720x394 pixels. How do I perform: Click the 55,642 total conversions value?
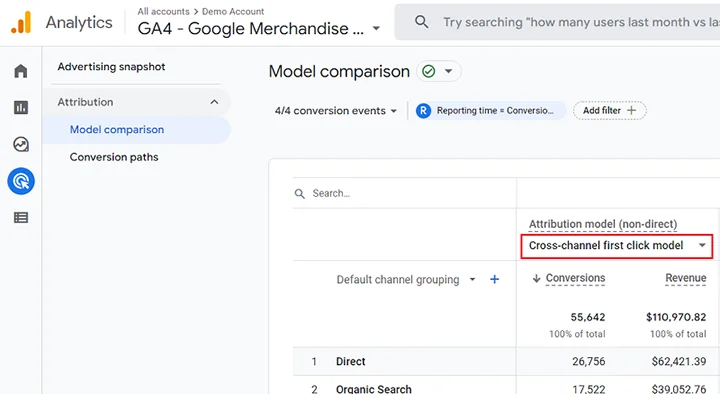click(x=588, y=317)
